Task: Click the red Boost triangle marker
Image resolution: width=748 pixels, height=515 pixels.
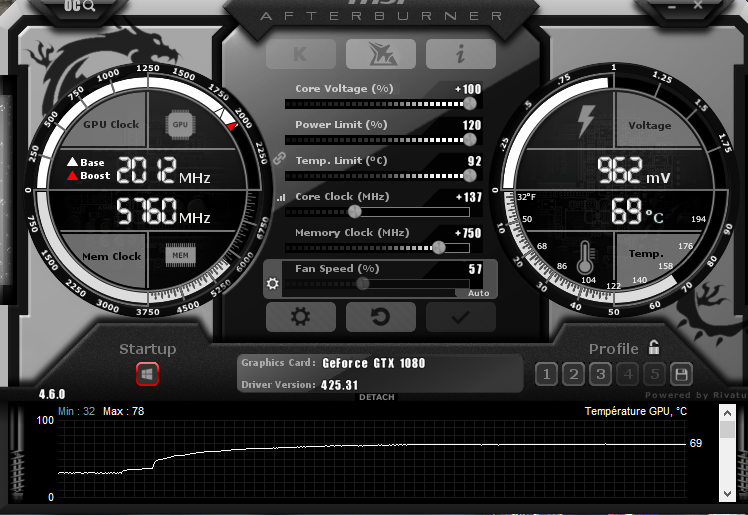Action: coord(72,175)
